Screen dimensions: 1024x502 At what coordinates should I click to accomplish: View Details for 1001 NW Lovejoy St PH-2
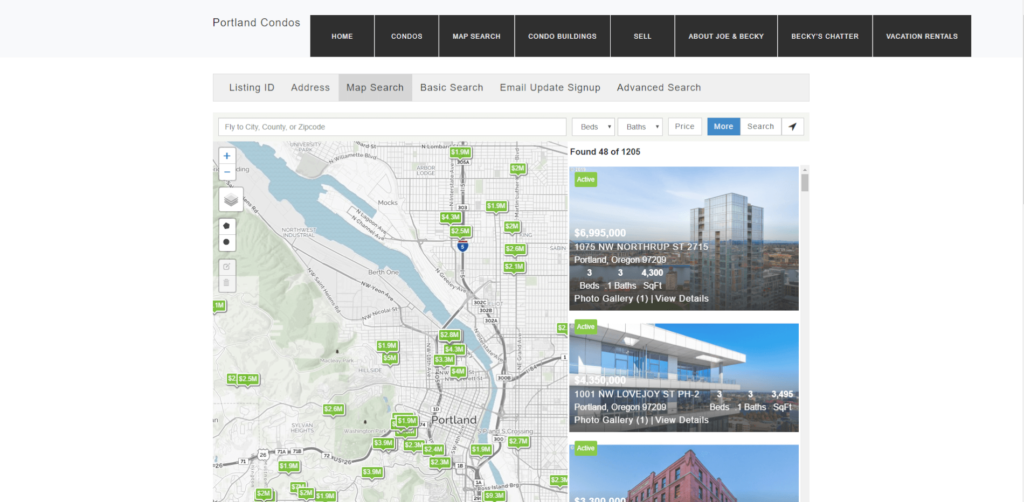[682, 420]
